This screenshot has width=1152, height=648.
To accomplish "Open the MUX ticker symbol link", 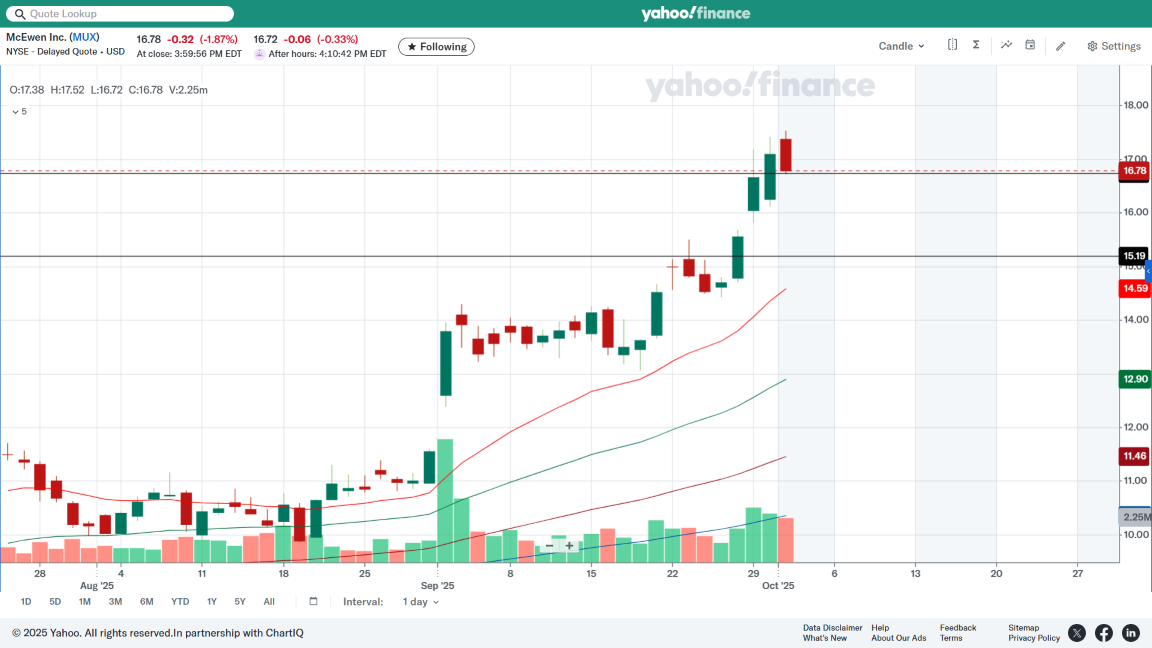I will click(x=85, y=37).
